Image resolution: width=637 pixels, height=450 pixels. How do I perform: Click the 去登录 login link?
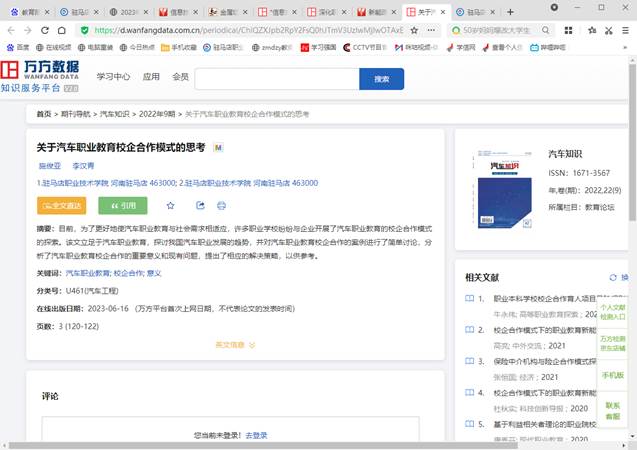click(256, 435)
